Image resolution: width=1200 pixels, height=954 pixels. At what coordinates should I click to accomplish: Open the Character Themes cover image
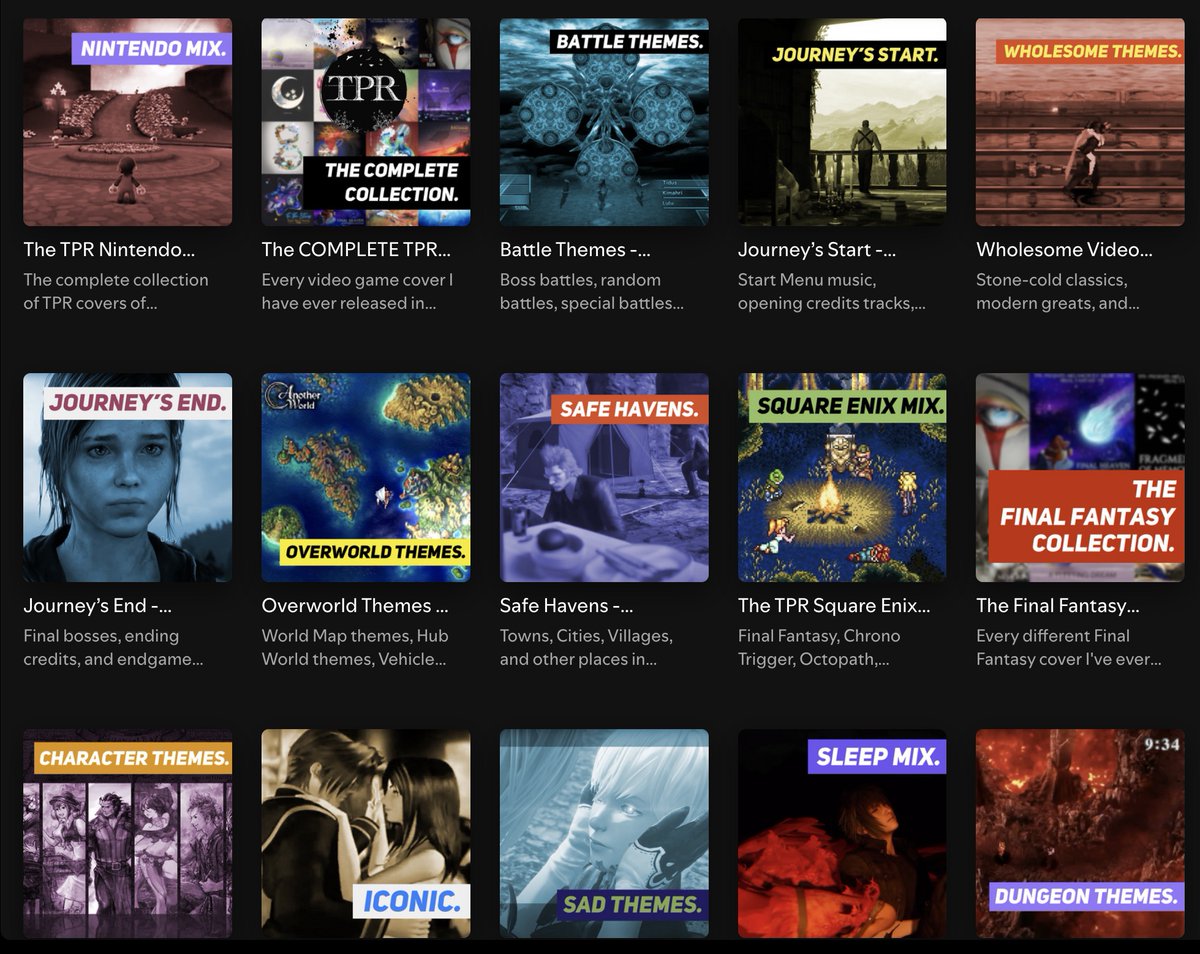pyautogui.click(x=127, y=833)
